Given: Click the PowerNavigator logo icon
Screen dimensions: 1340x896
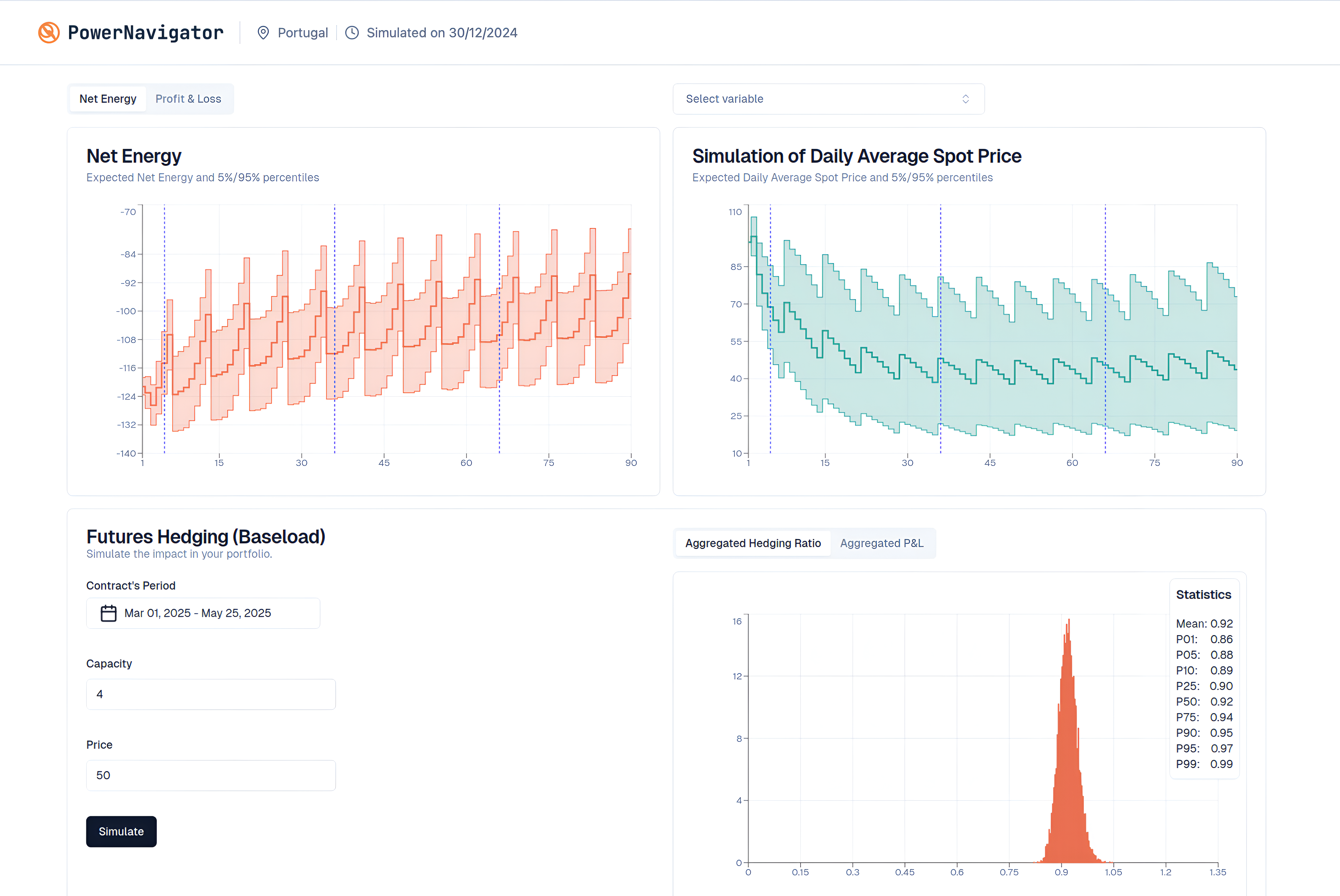Looking at the screenshot, I should [x=49, y=33].
